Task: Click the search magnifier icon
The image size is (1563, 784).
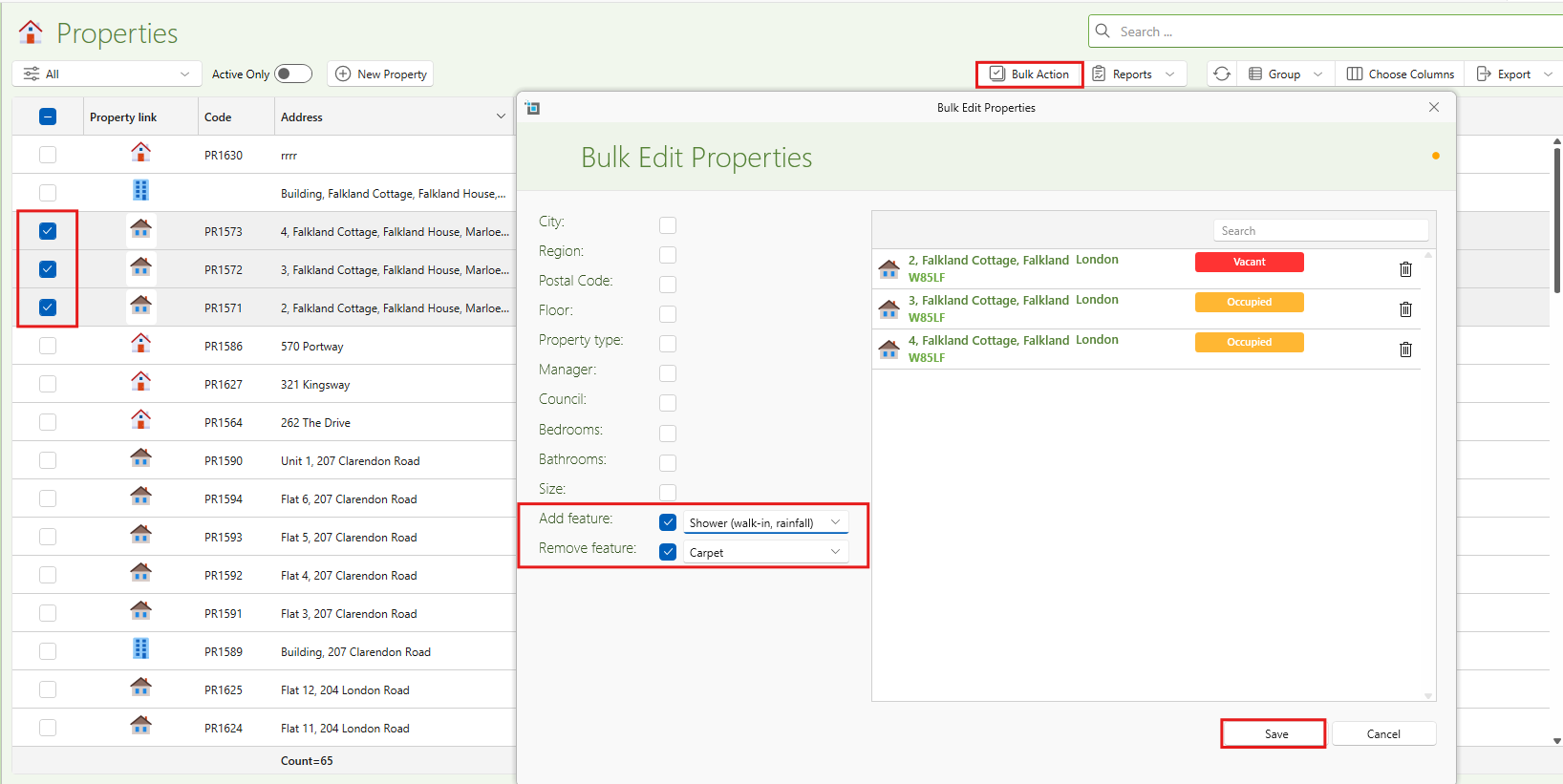Action: tap(1103, 31)
